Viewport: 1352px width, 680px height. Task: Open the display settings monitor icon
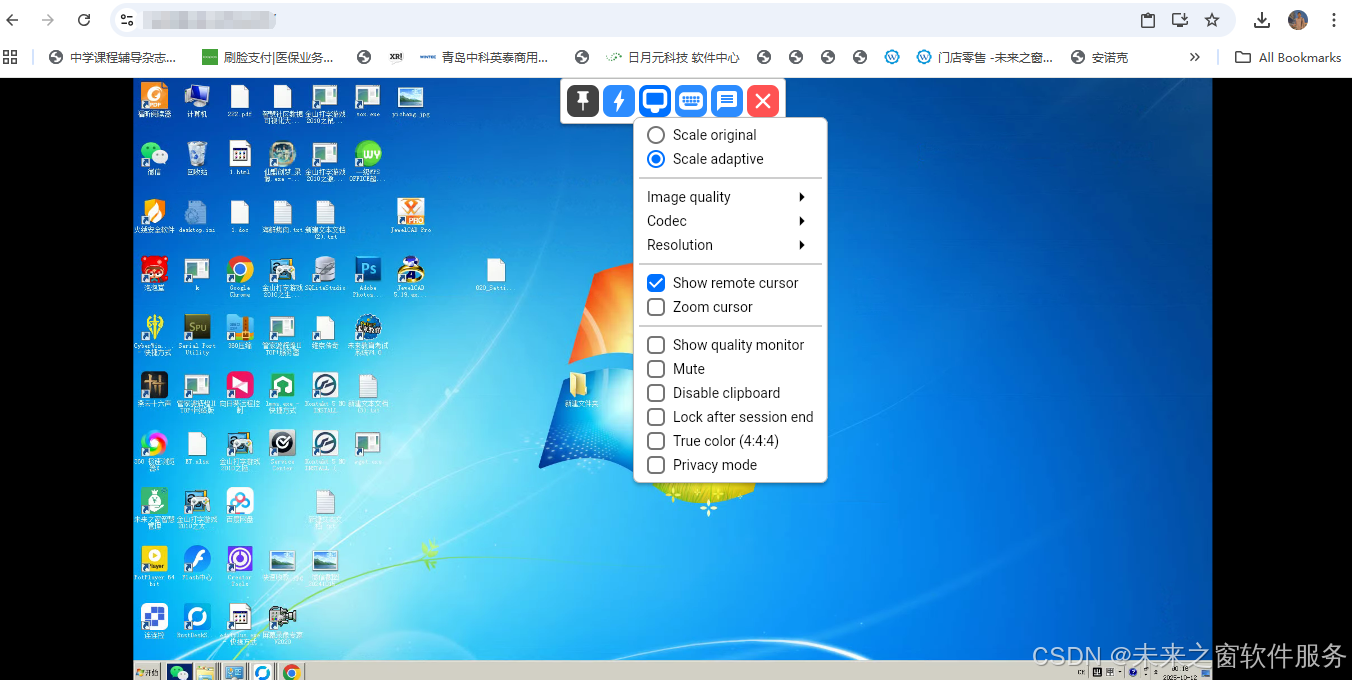click(x=655, y=100)
